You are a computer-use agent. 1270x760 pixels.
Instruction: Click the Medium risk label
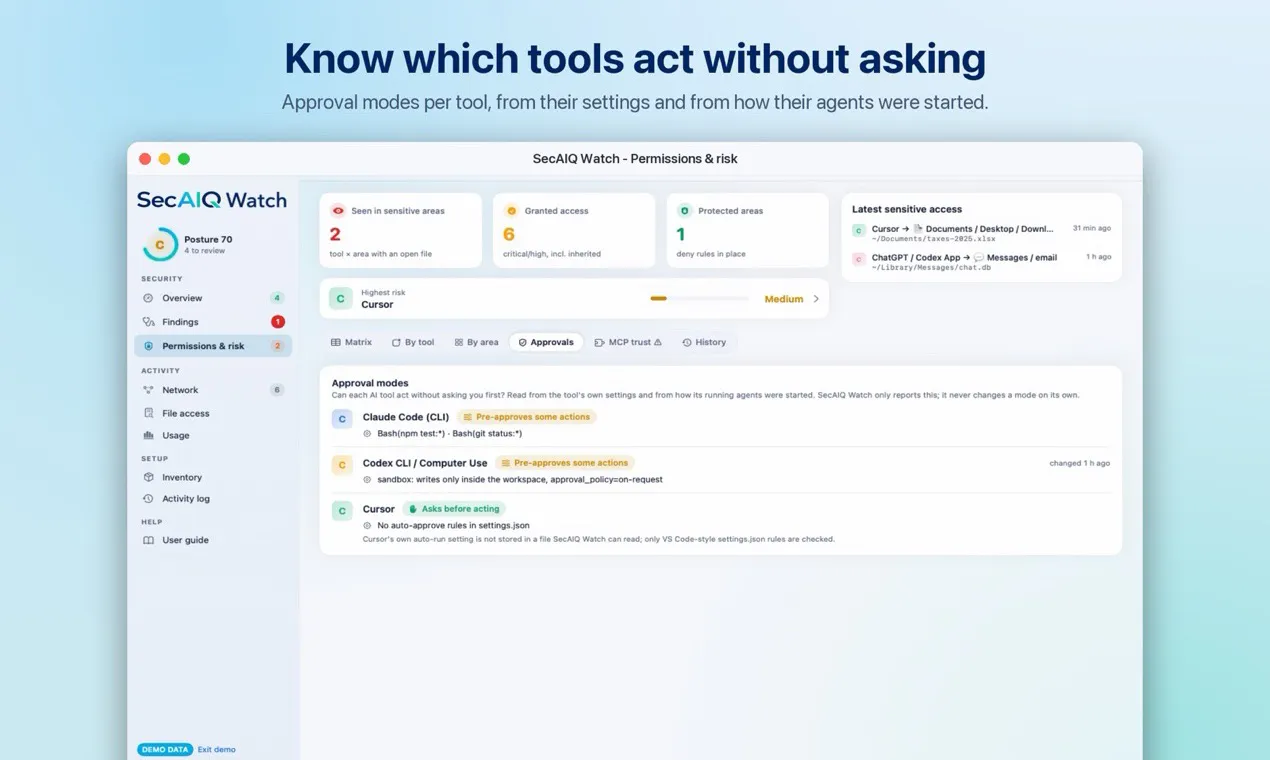click(784, 299)
